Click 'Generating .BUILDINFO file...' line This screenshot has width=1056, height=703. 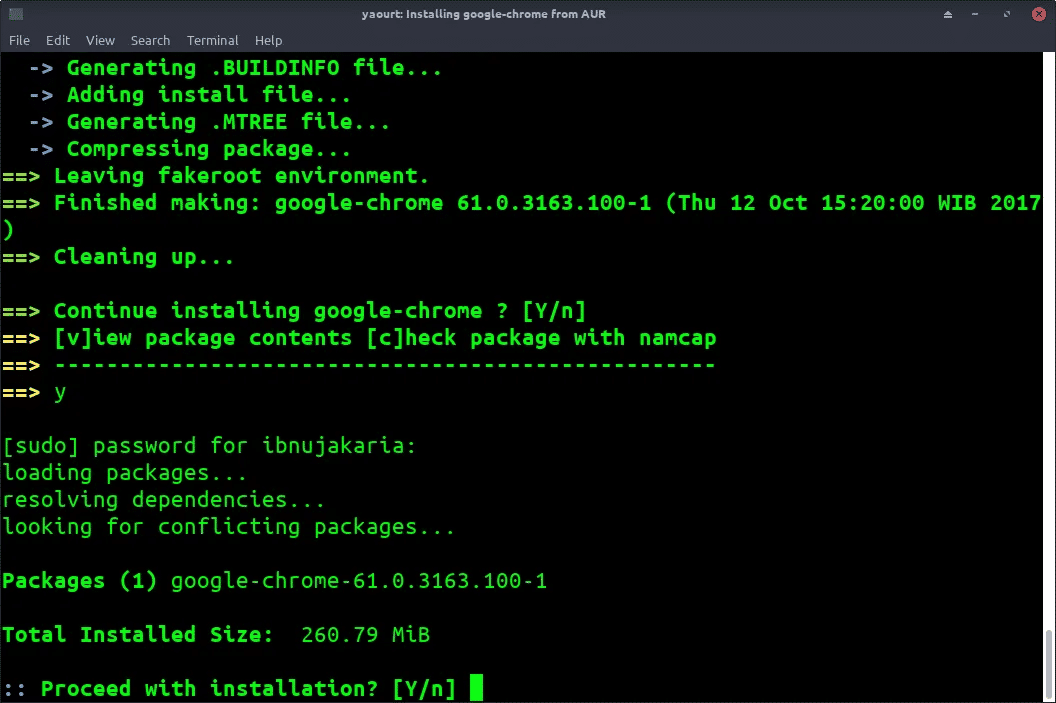235,68
